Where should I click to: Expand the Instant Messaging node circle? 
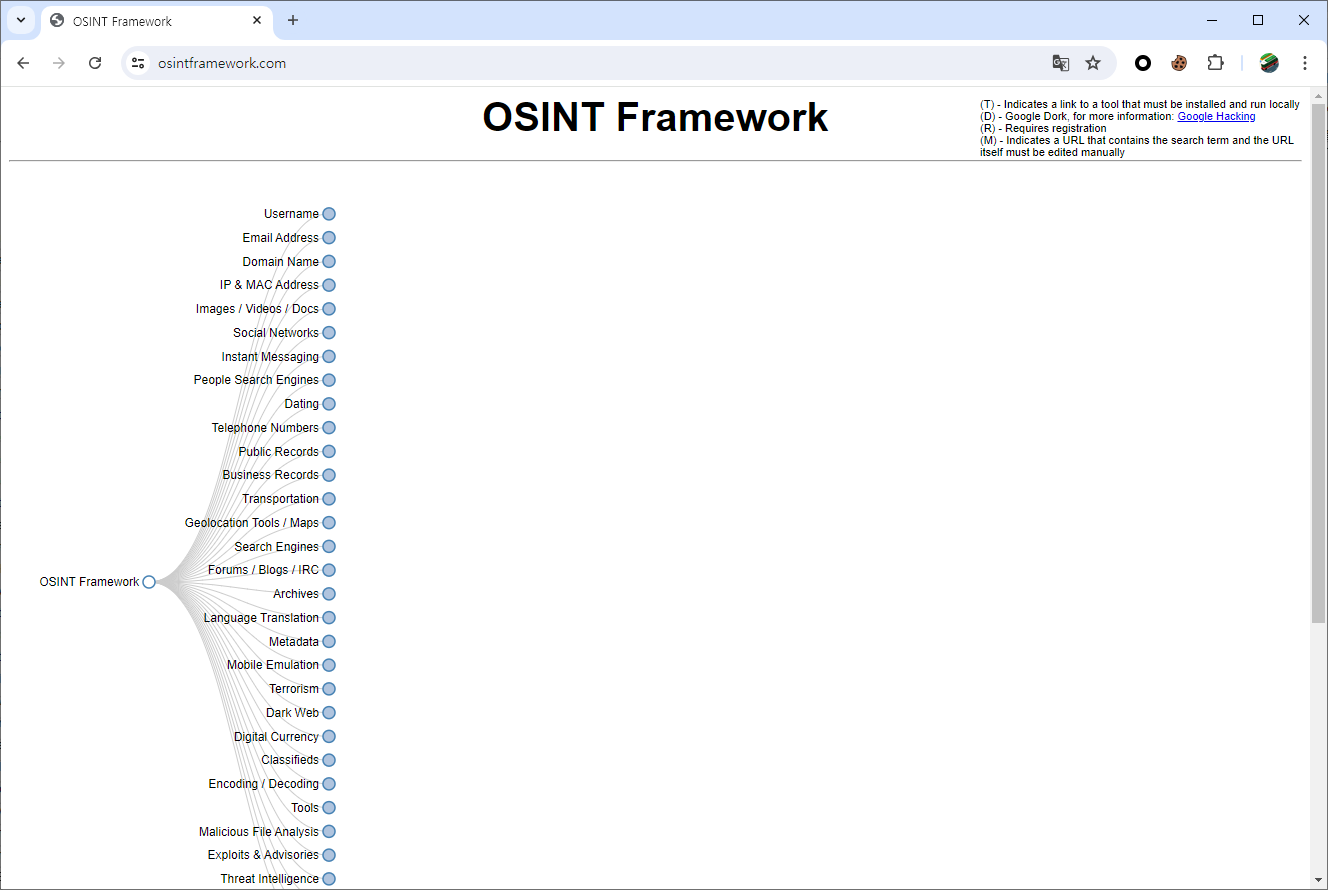329,357
